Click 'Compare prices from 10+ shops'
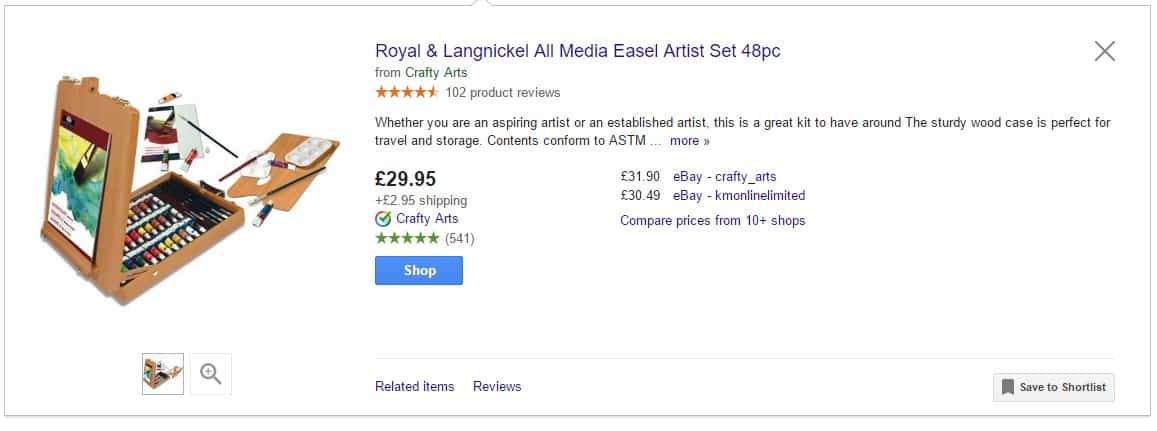The width and height of the screenshot is (1157, 431). (x=712, y=220)
